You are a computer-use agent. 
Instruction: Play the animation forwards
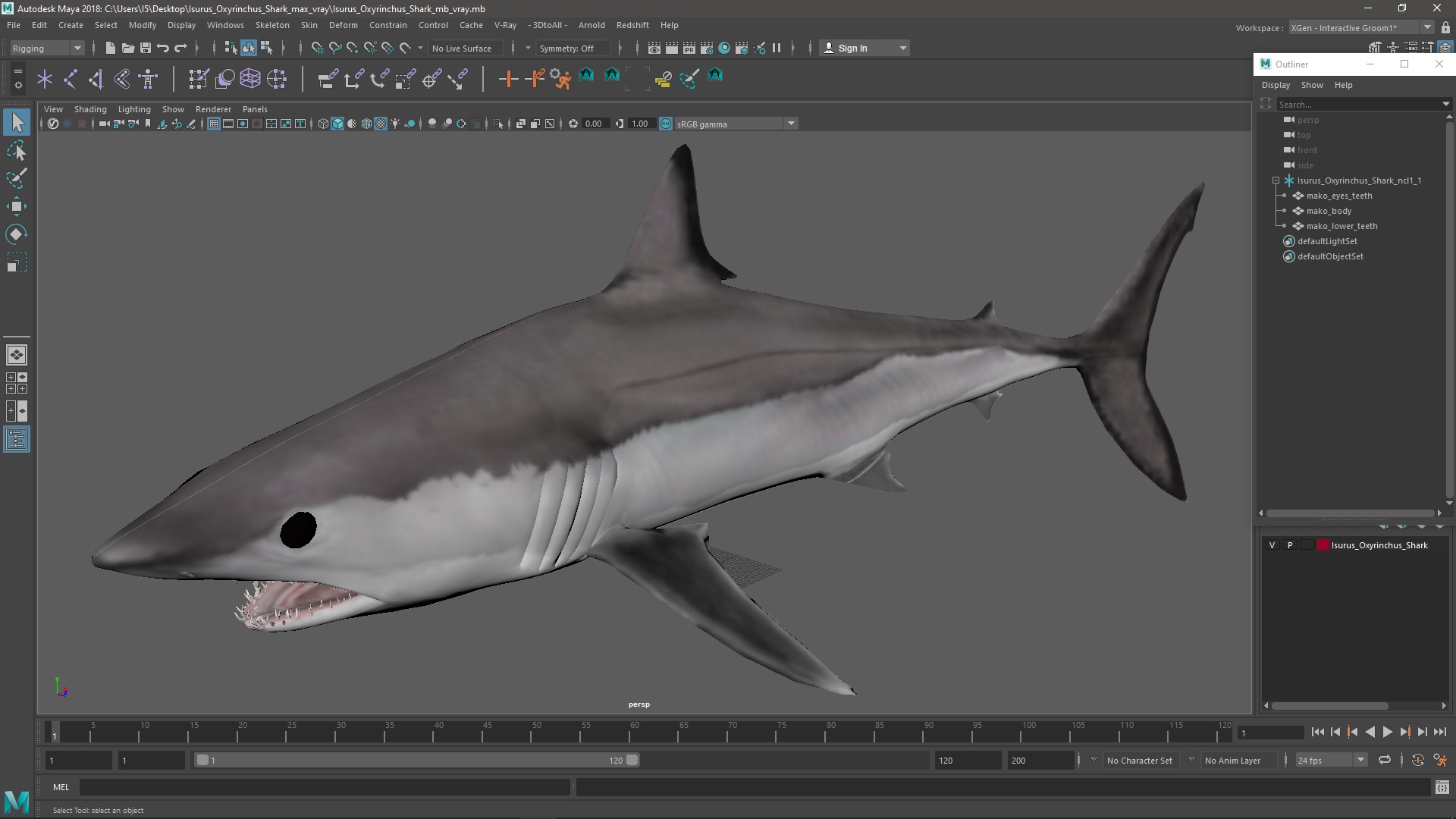click(x=1387, y=732)
